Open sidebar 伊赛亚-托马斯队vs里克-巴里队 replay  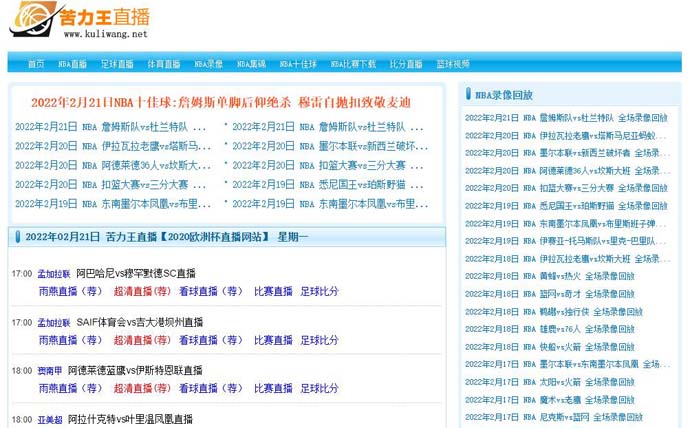click(x=566, y=241)
